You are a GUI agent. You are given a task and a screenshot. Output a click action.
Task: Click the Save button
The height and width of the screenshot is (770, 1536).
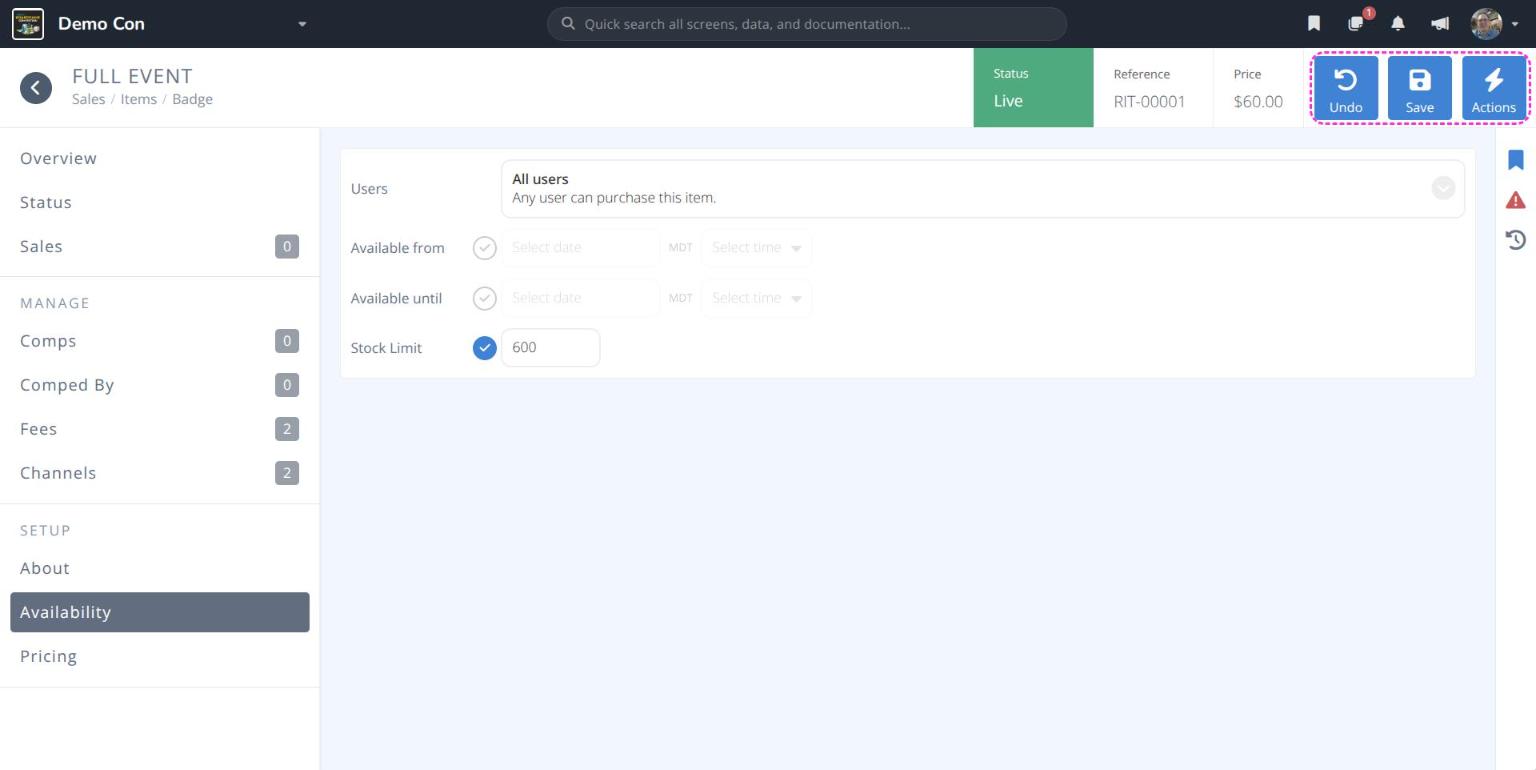point(1420,88)
